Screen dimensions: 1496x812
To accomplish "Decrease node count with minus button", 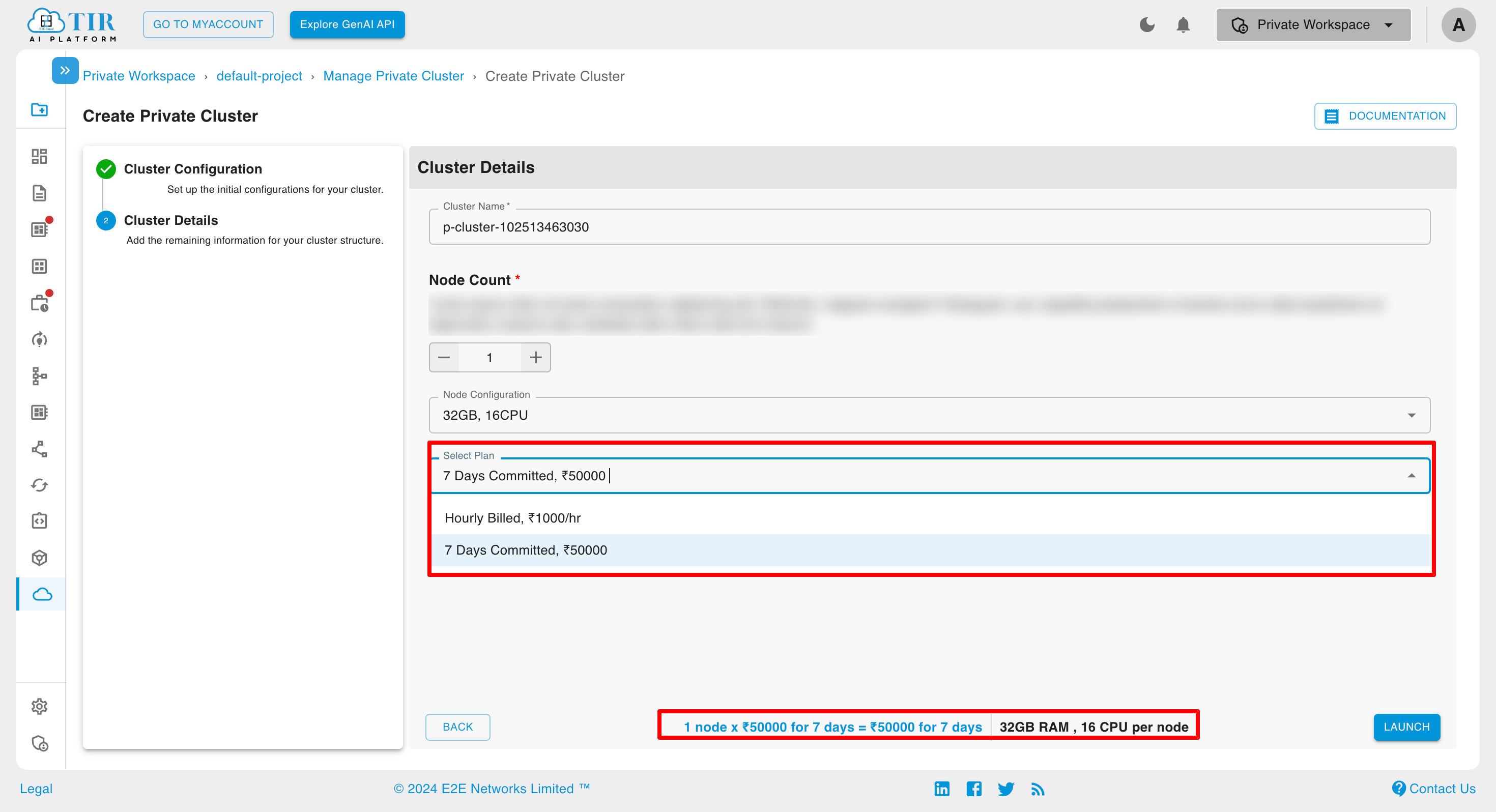I will [444, 358].
